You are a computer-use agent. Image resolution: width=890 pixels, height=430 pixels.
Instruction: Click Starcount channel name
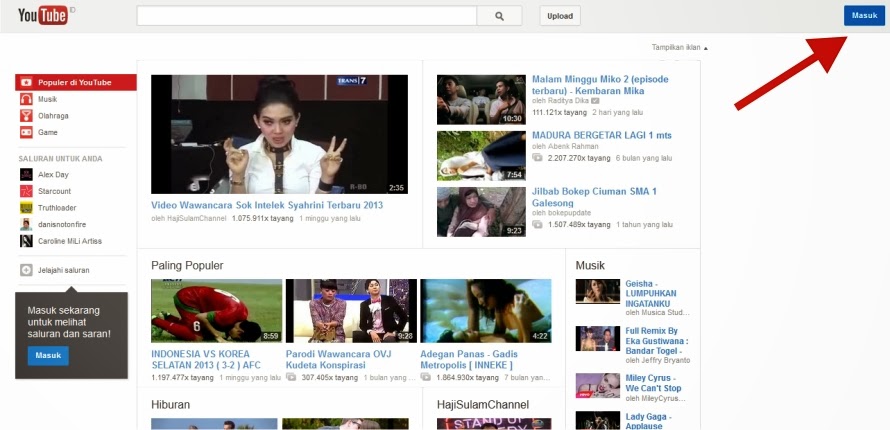point(54,191)
